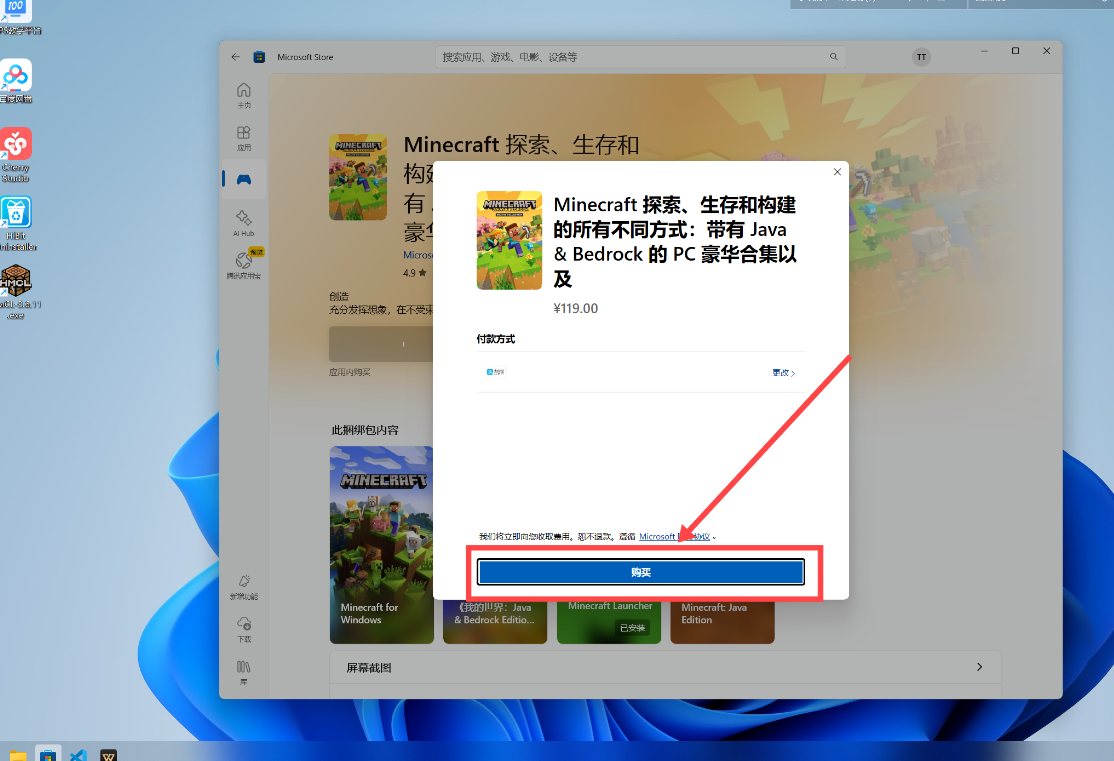Open the Minecraft for Windows bundle card
This screenshot has height=761, width=1114.
(x=382, y=545)
